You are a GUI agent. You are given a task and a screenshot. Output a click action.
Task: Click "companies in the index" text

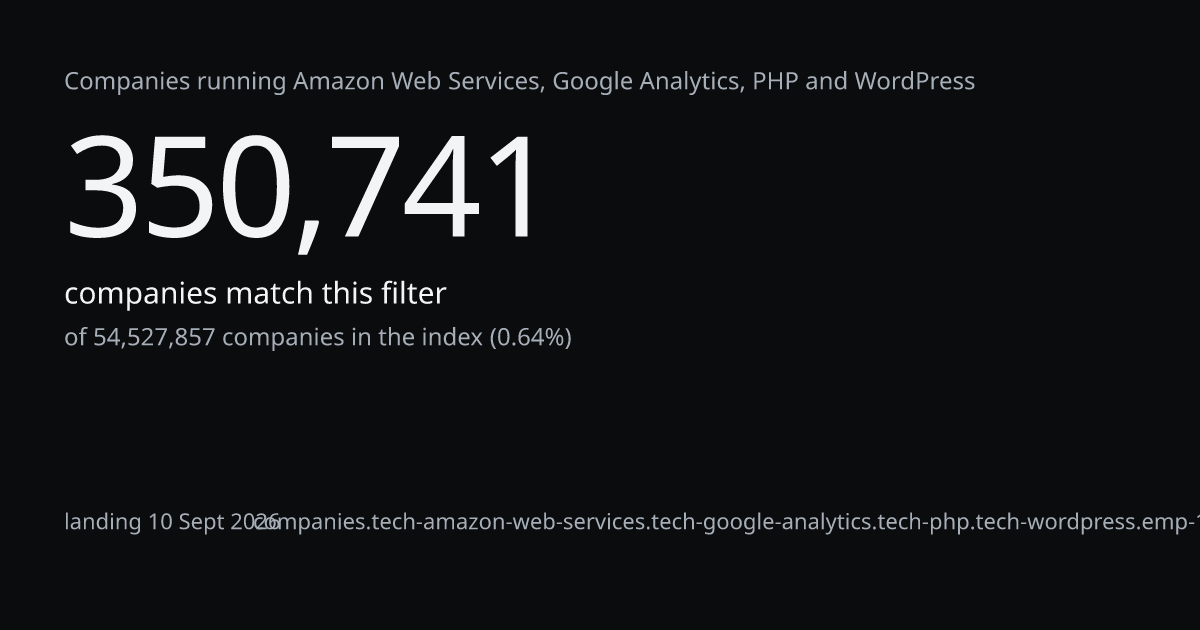(352, 338)
